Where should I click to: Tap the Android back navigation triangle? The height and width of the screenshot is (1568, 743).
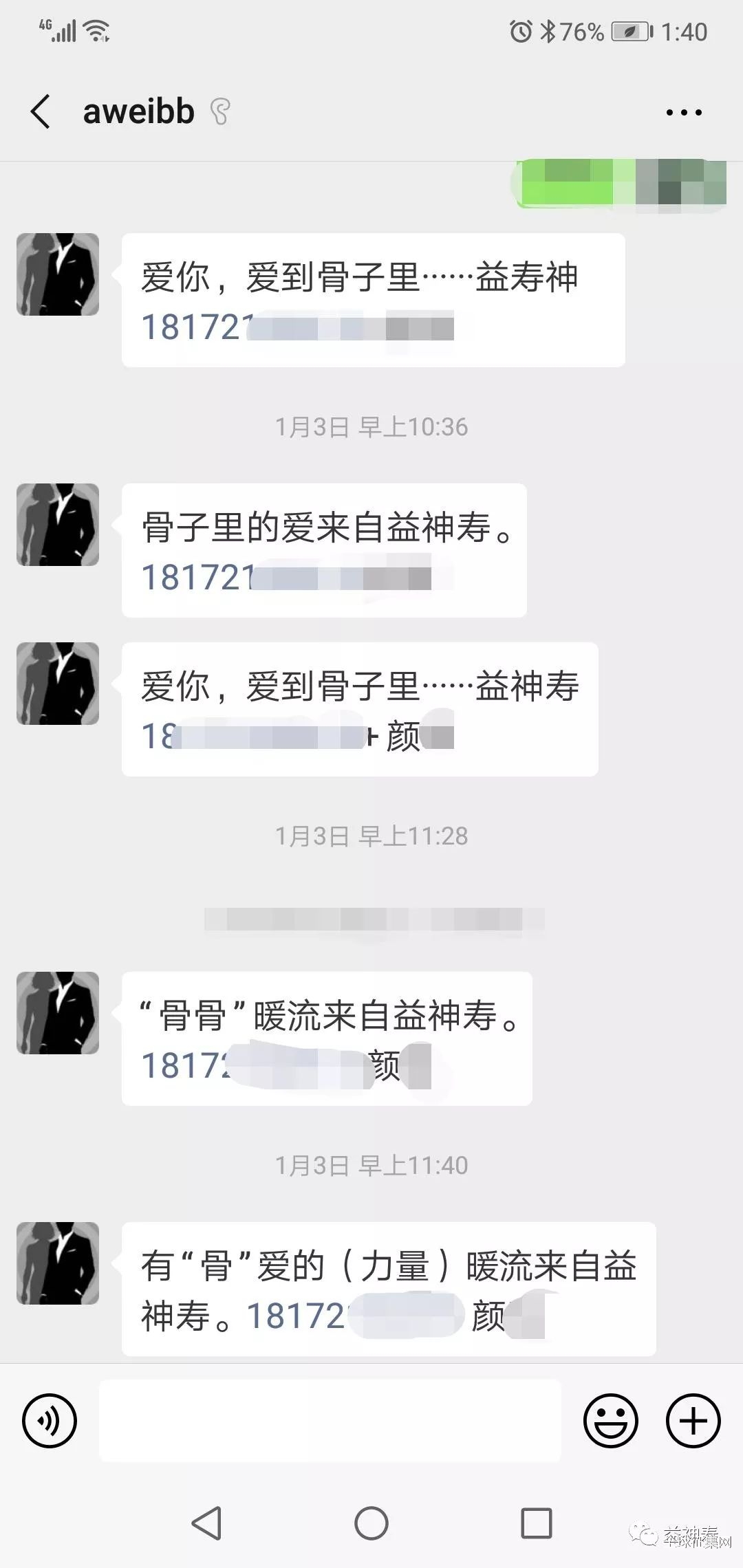coord(206,1523)
